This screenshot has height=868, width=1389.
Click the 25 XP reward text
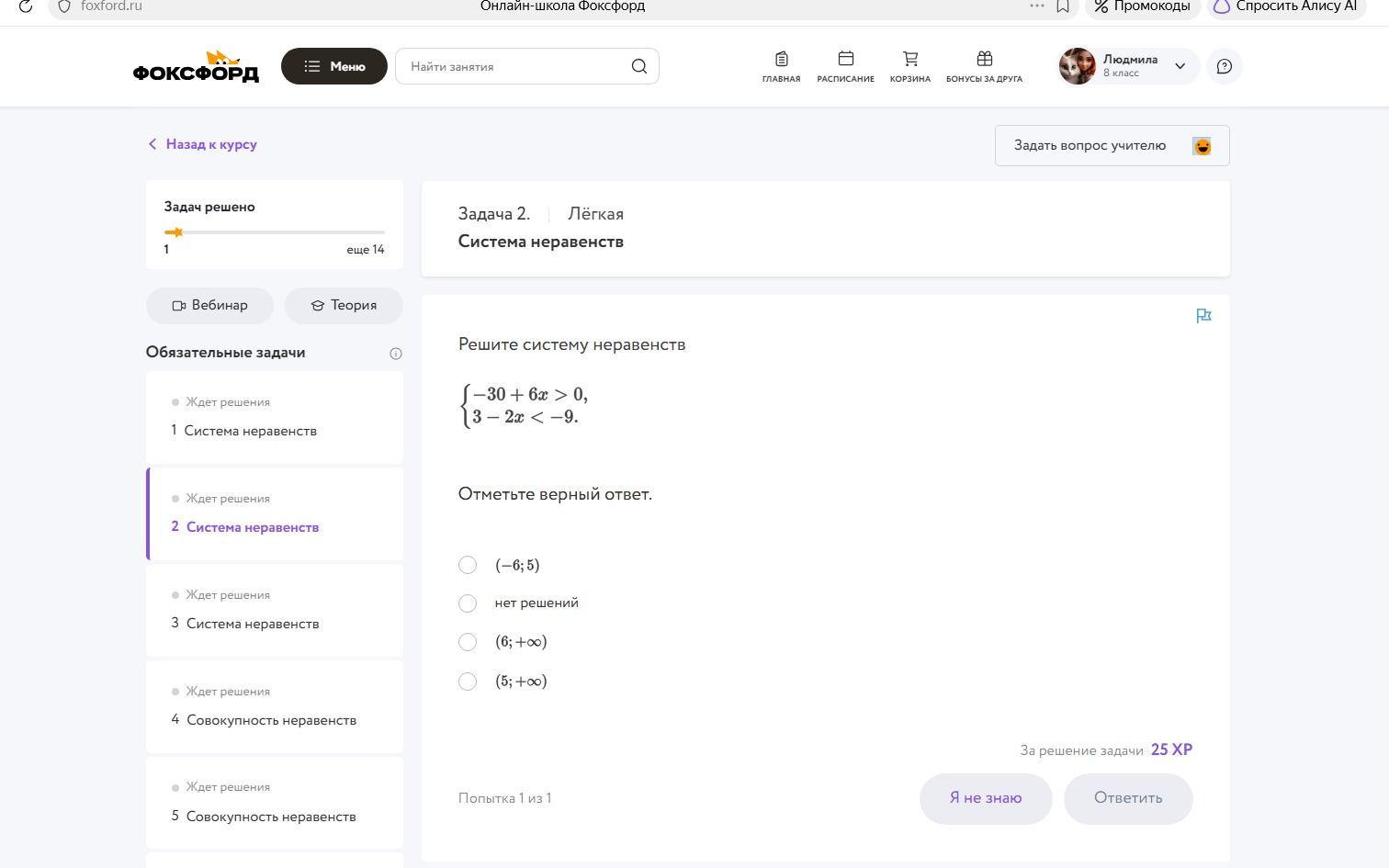[1171, 750]
